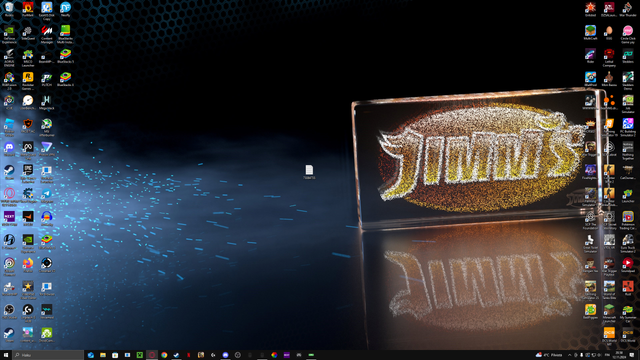Open Steam from the taskbar
Image resolution: width=640 pixels, height=360 pixels.
176,355
